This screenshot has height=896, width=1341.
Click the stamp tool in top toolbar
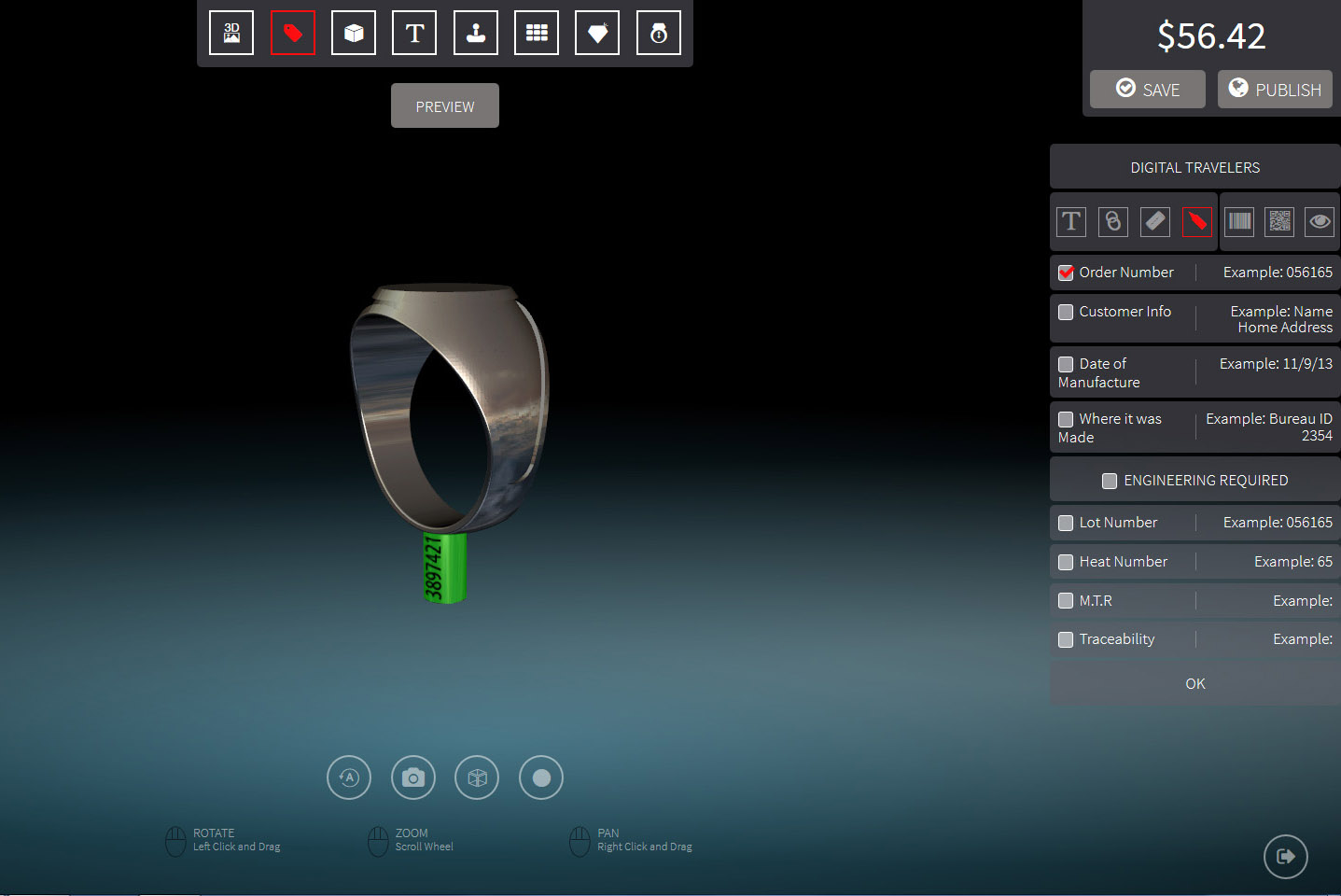pyautogui.click(x=476, y=34)
